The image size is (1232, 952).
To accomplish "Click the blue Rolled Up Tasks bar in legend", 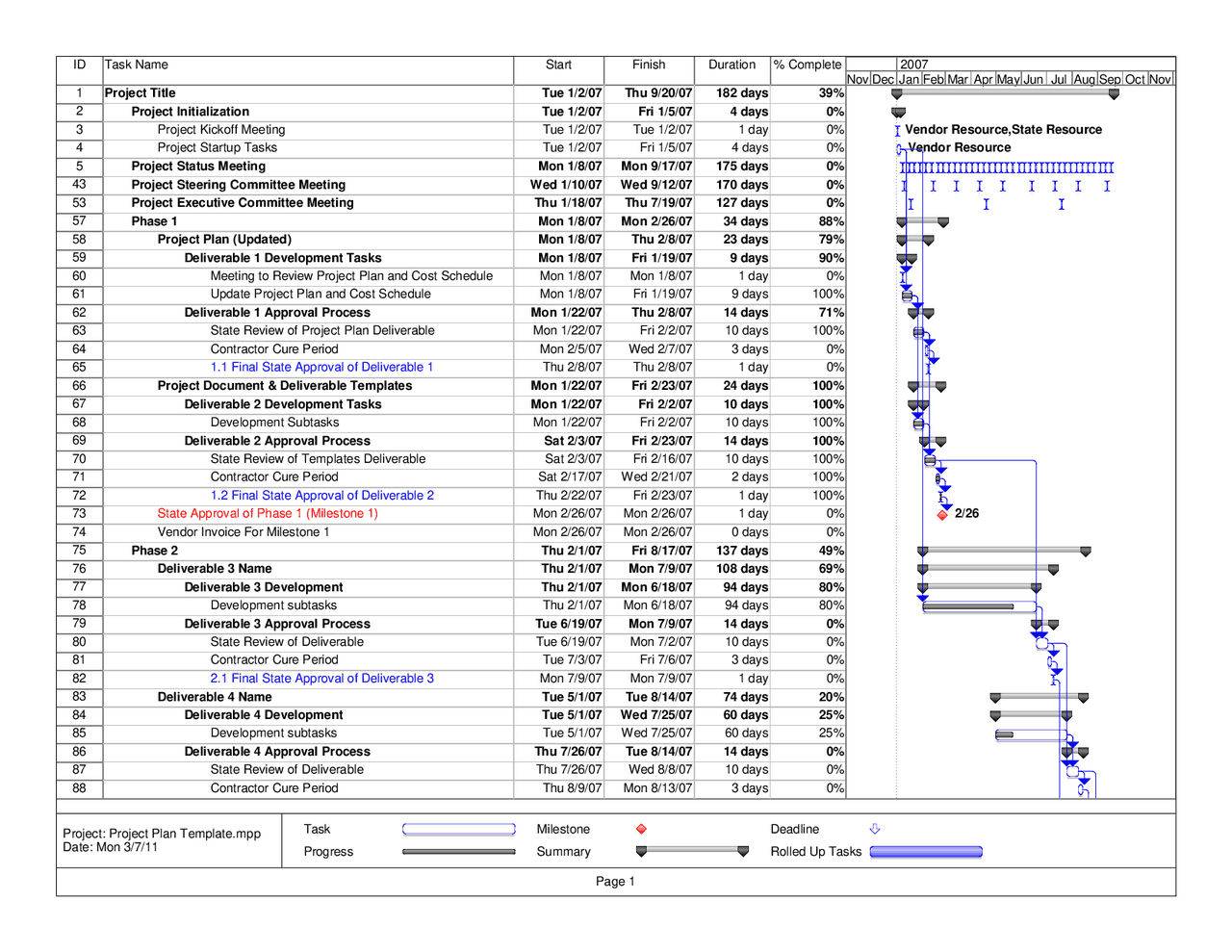I will 926,852.
